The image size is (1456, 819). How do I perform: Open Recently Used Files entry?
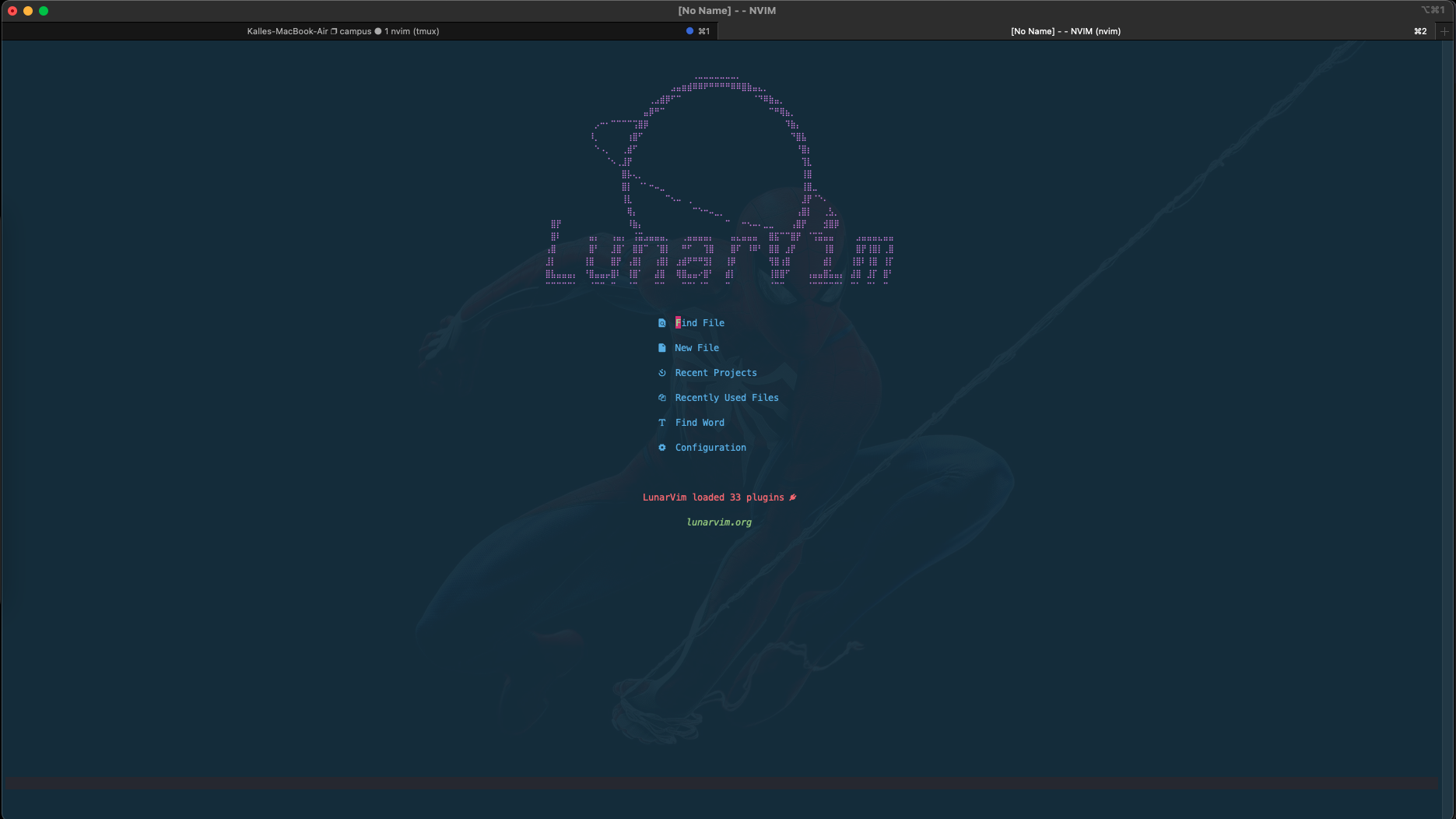pyautogui.click(x=727, y=398)
